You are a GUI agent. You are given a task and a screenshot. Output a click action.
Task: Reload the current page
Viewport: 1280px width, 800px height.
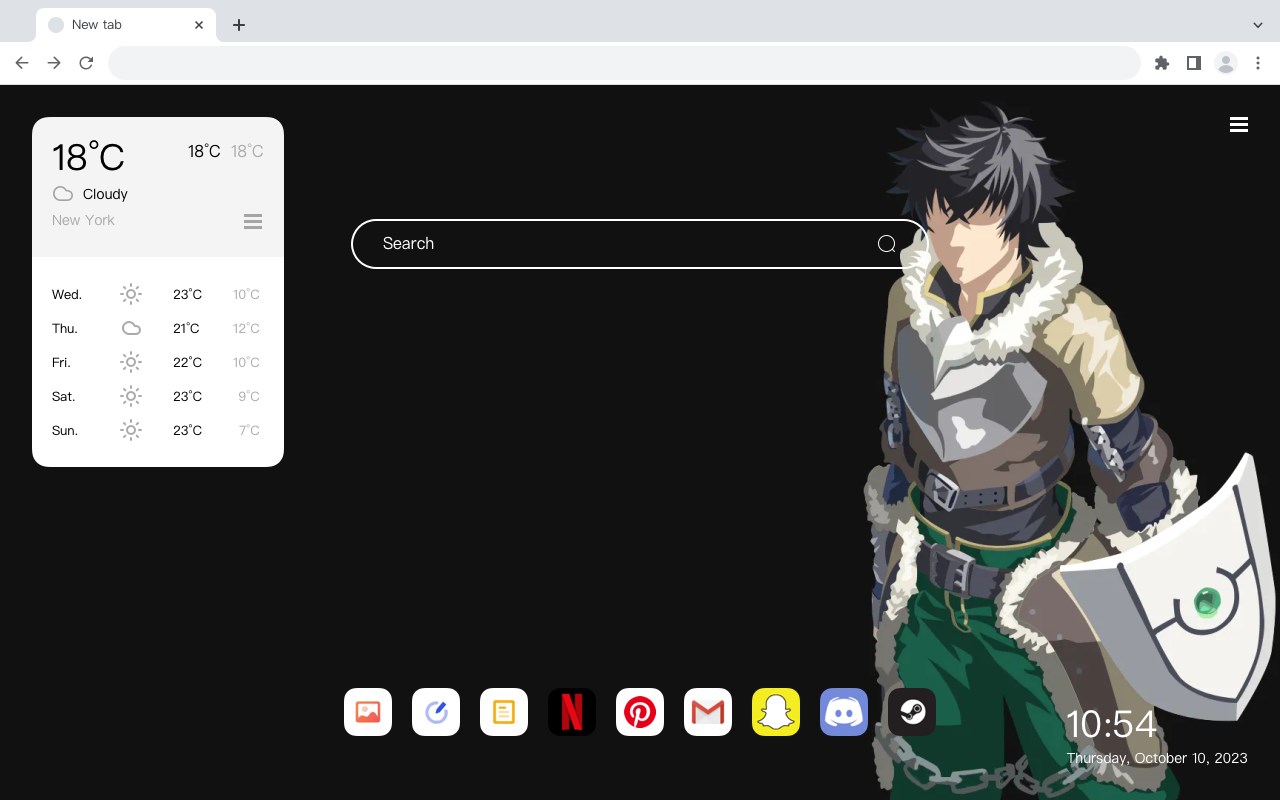86,63
